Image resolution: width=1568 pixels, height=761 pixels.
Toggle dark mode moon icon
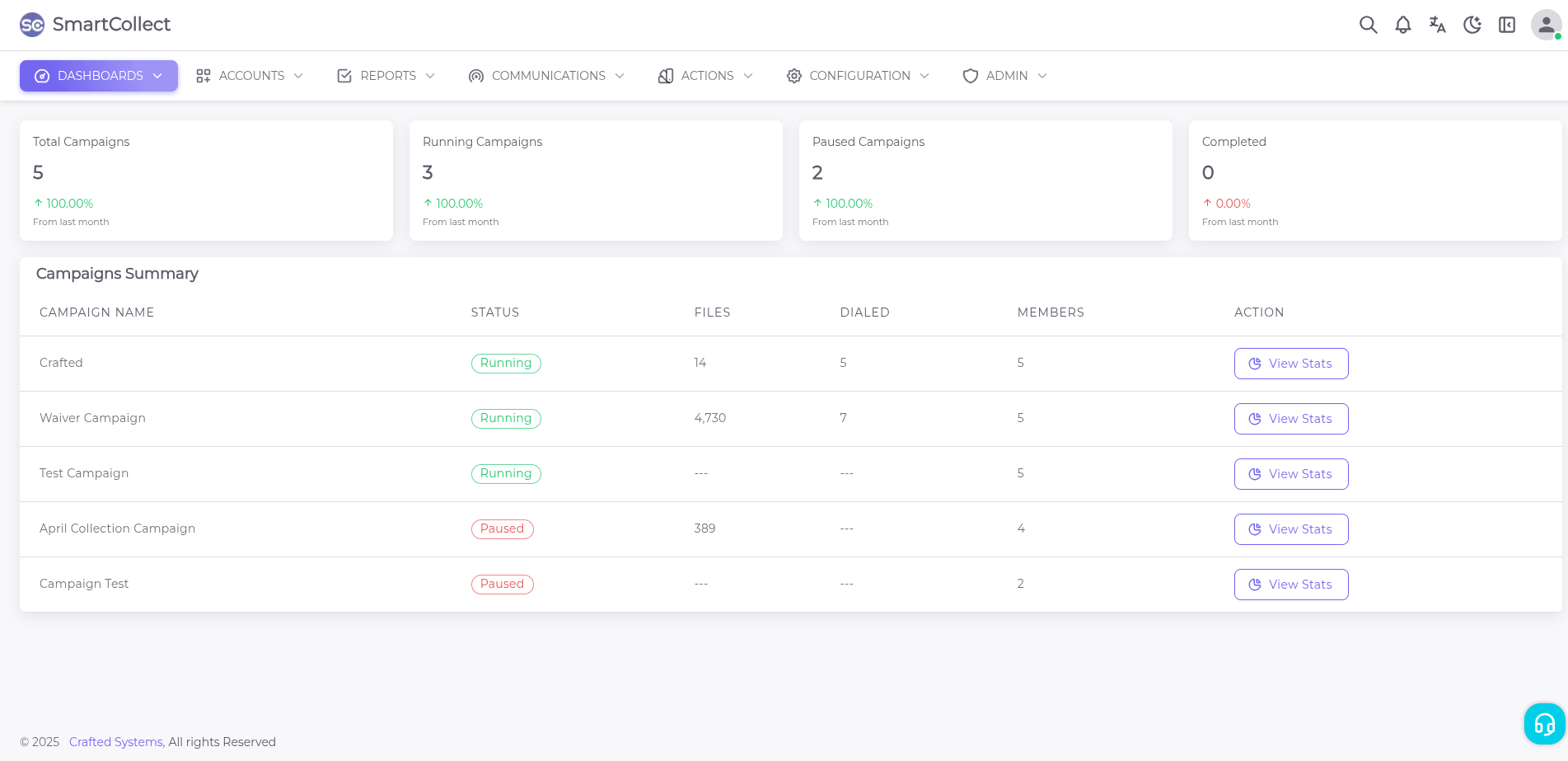pyautogui.click(x=1472, y=25)
